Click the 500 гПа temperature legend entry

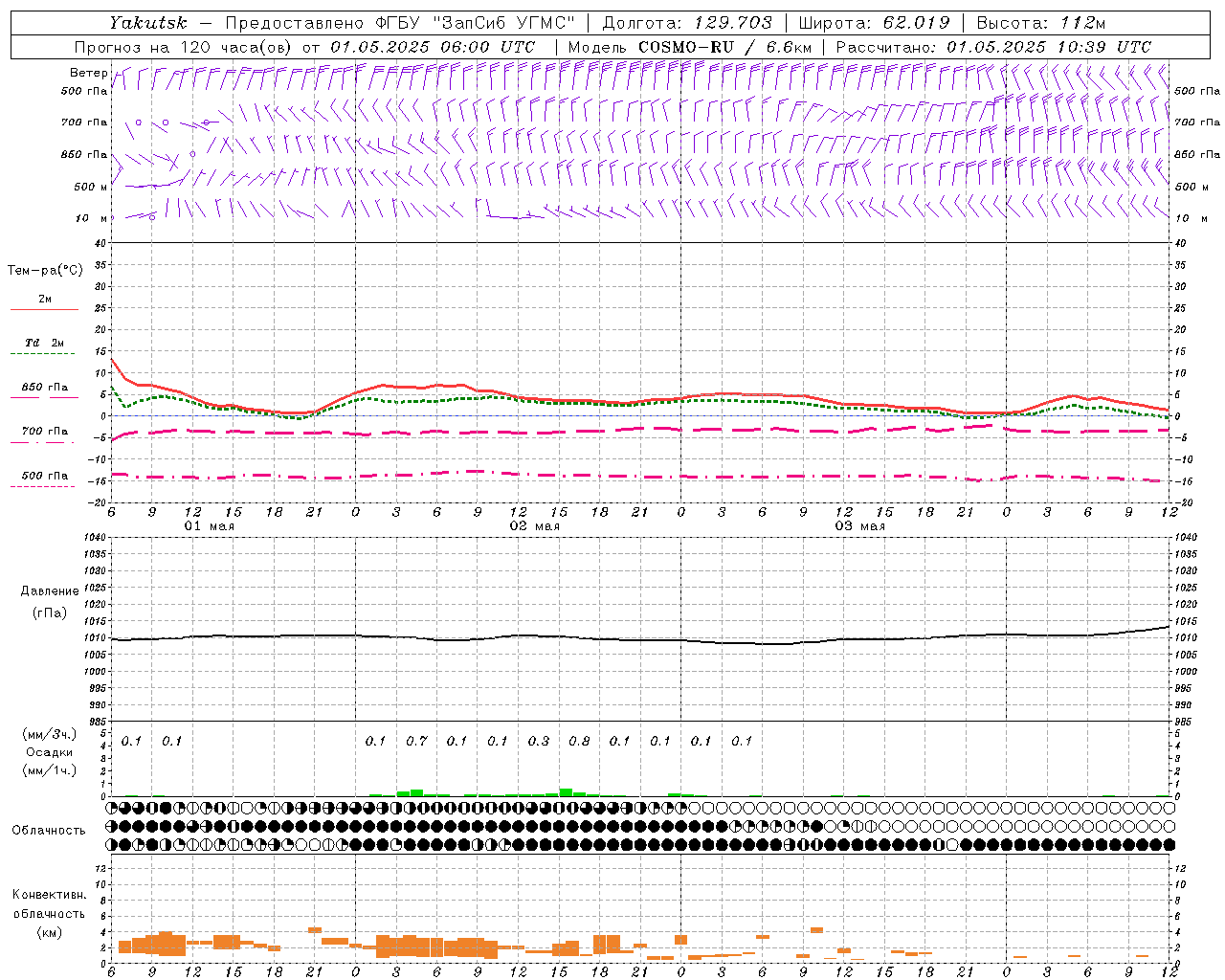click(45, 476)
